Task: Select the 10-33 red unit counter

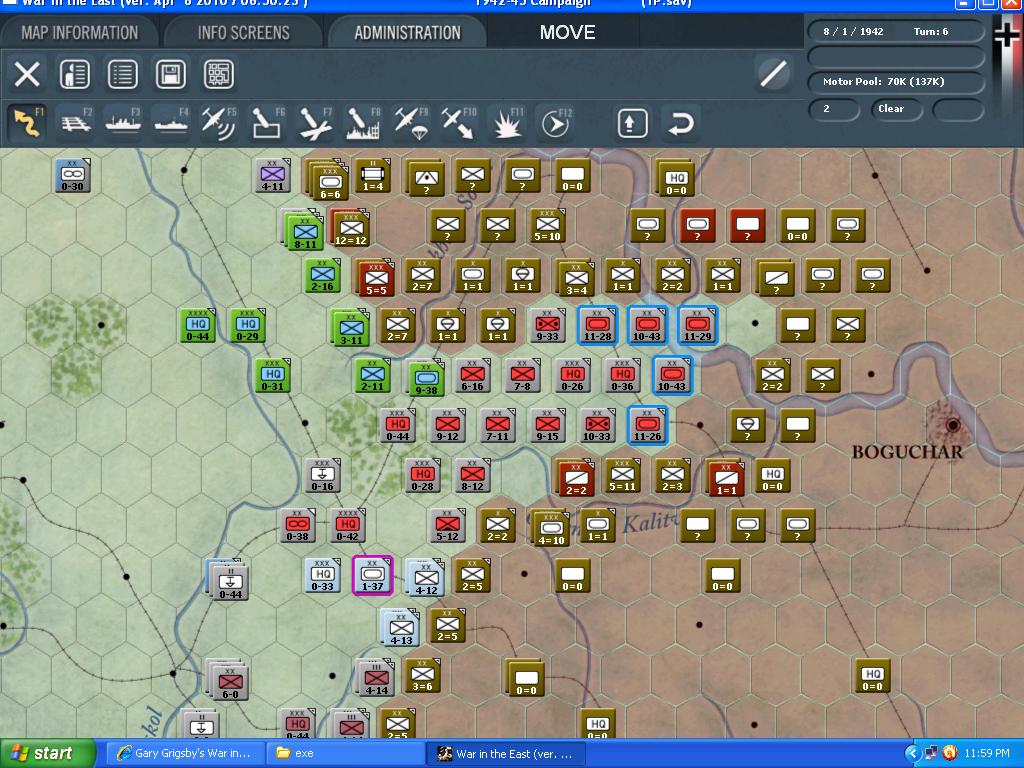Action: click(x=597, y=425)
